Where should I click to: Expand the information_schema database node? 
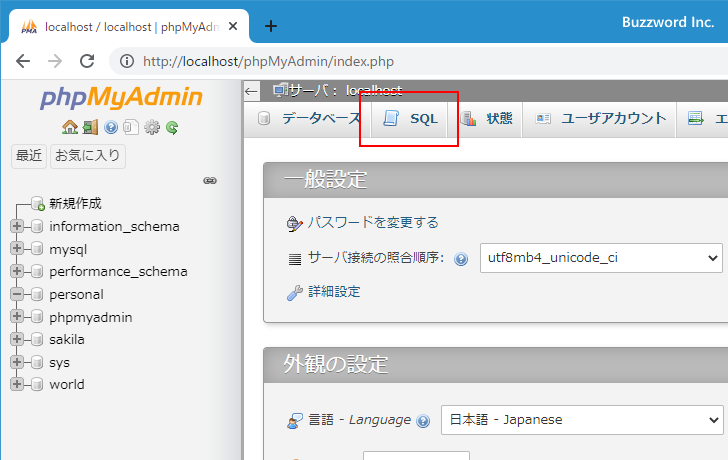(17, 226)
